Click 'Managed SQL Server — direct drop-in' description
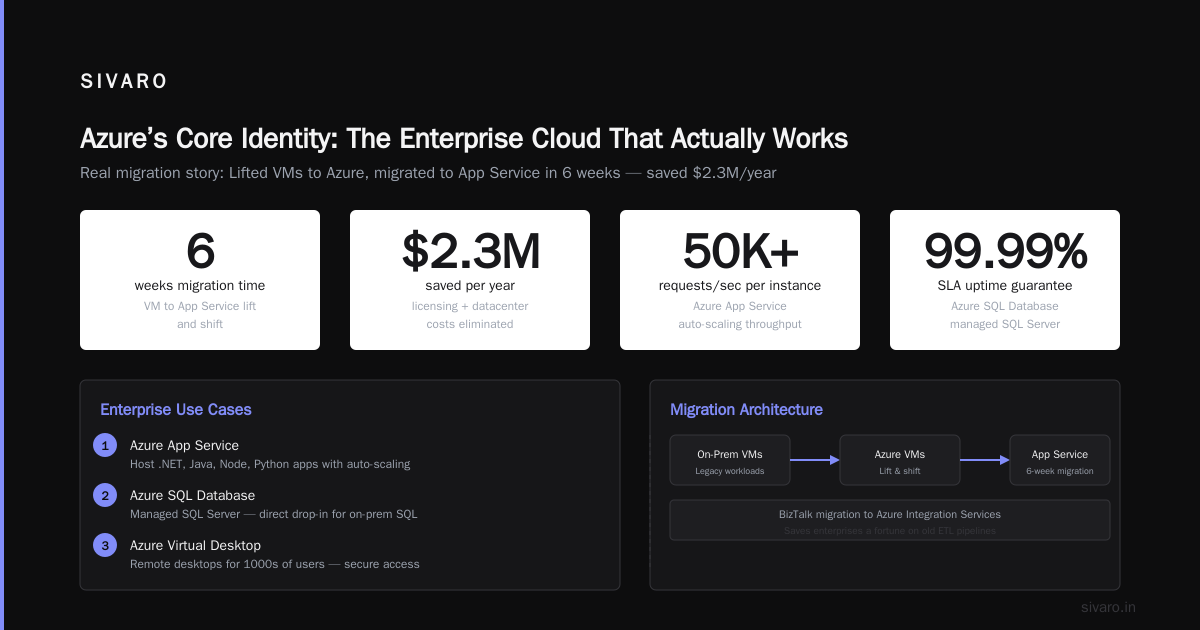Image resolution: width=1200 pixels, height=630 pixels. (274, 514)
